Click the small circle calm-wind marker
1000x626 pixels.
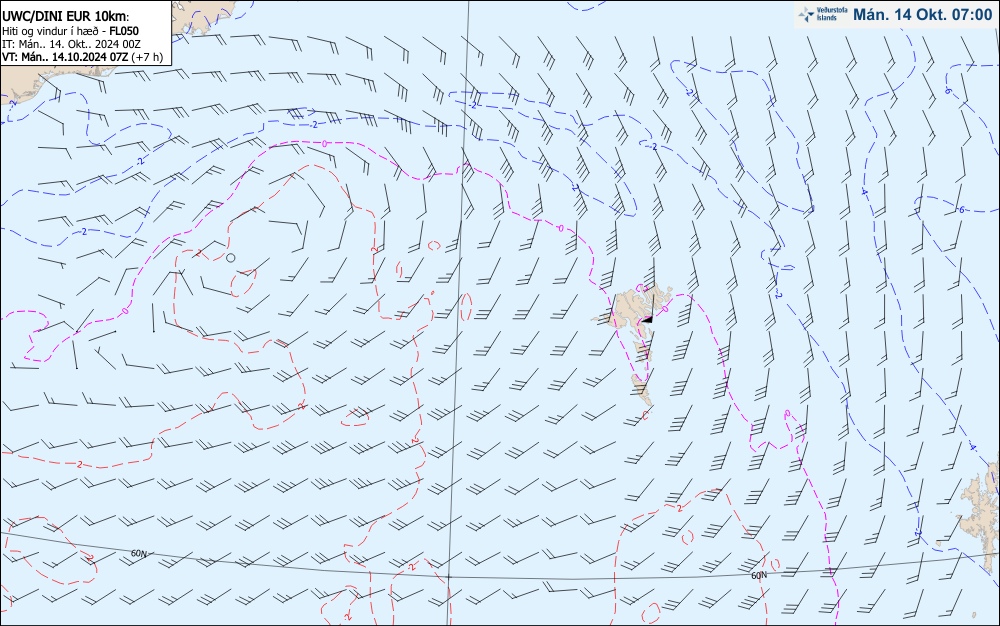[x=231, y=258]
